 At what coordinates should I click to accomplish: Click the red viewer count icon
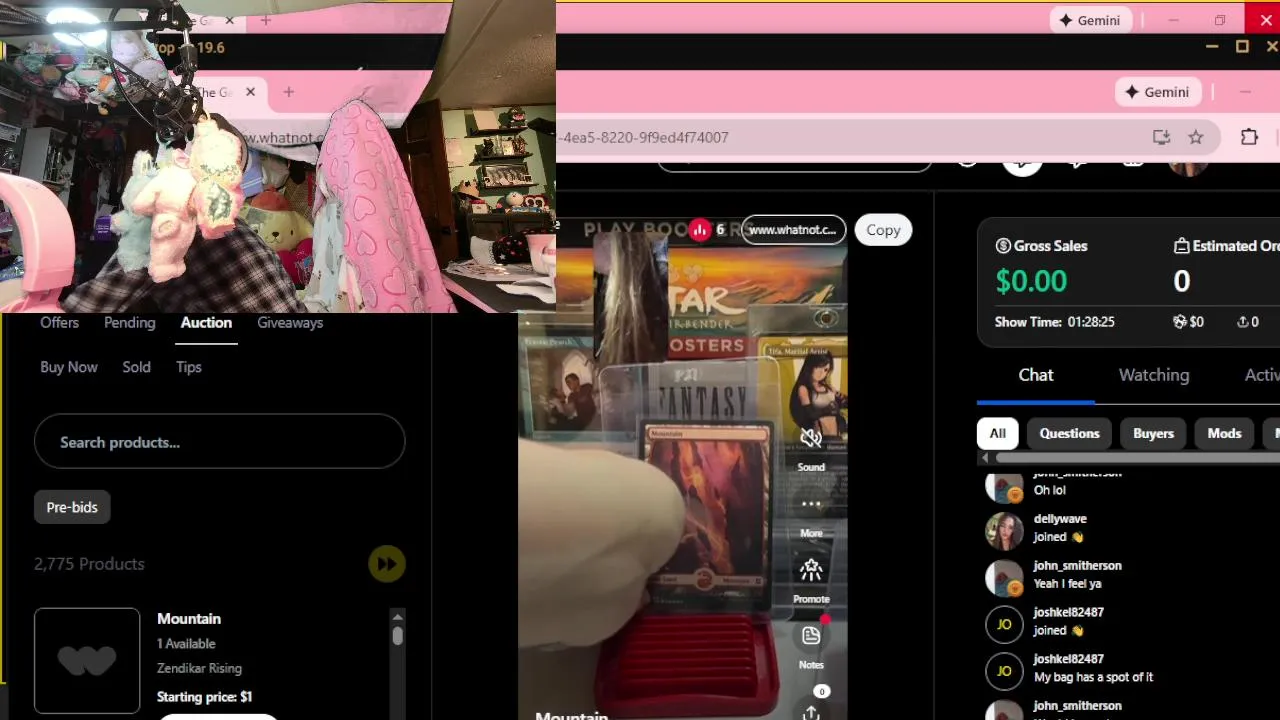pyautogui.click(x=700, y=230)
